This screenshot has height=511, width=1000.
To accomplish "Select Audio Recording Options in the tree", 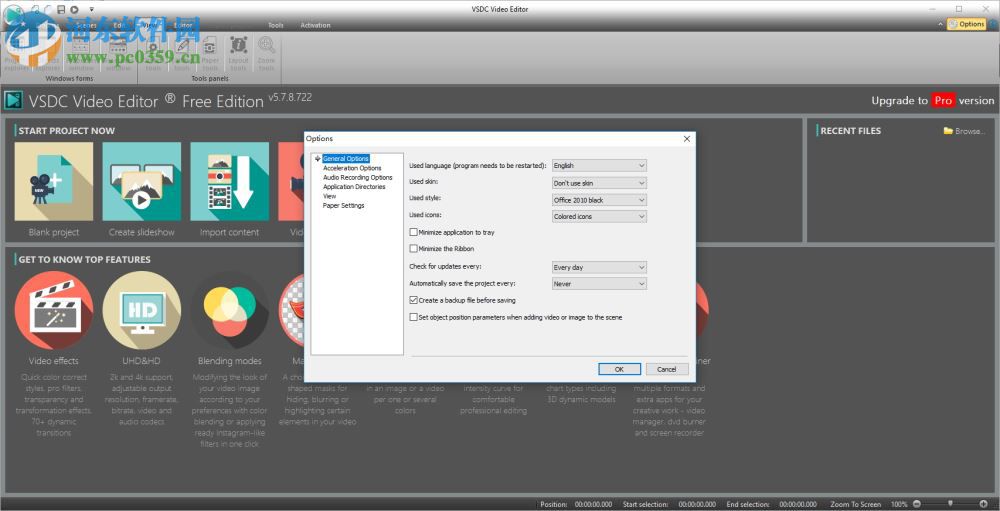I will pos(357,177).
